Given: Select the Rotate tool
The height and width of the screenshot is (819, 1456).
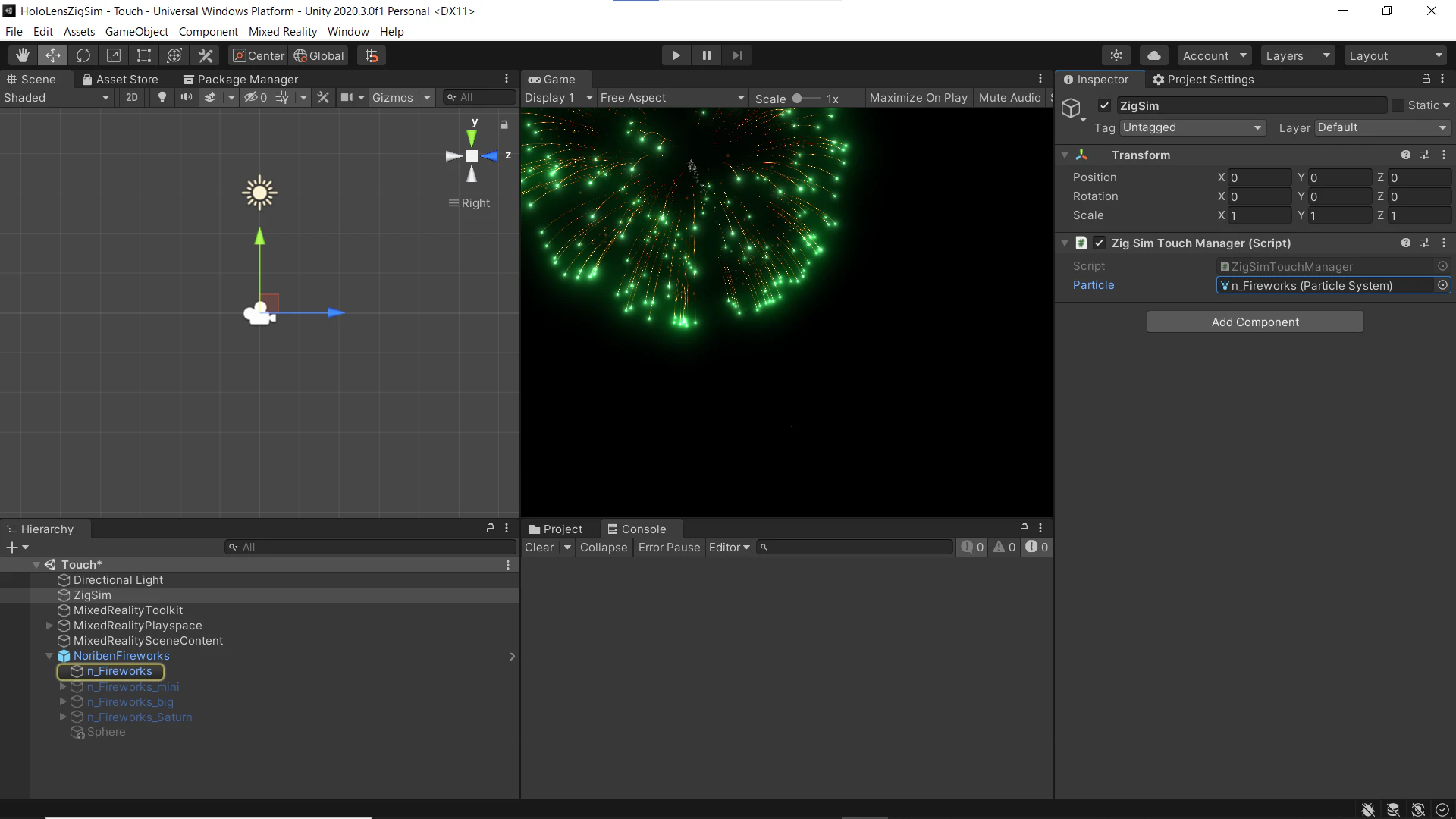Looking at the screenshot, I should tap(83, 55).
